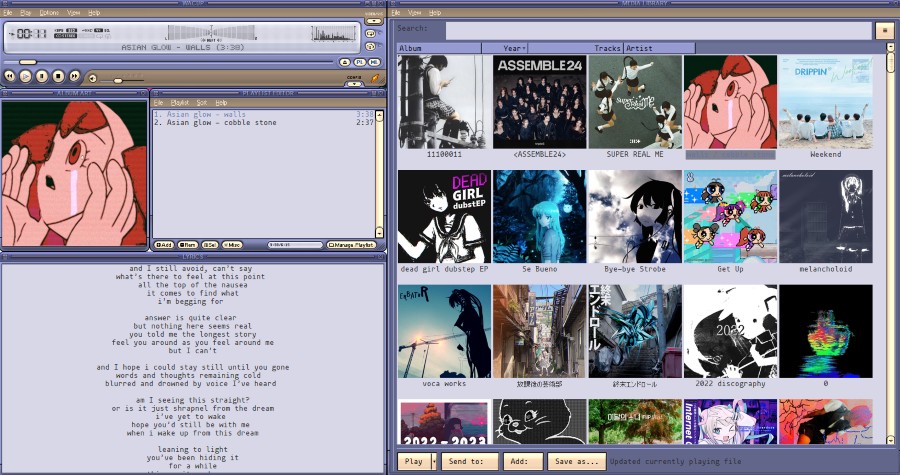Select the 2022 discography album
900x475 pixels.
(730, 331)
